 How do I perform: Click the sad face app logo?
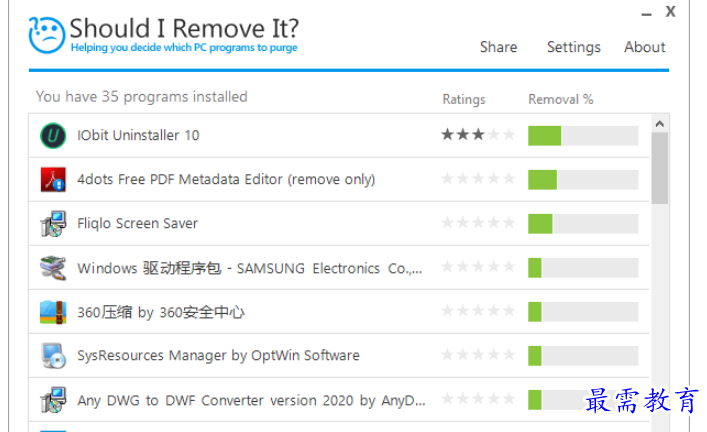(x=46, y=35)
